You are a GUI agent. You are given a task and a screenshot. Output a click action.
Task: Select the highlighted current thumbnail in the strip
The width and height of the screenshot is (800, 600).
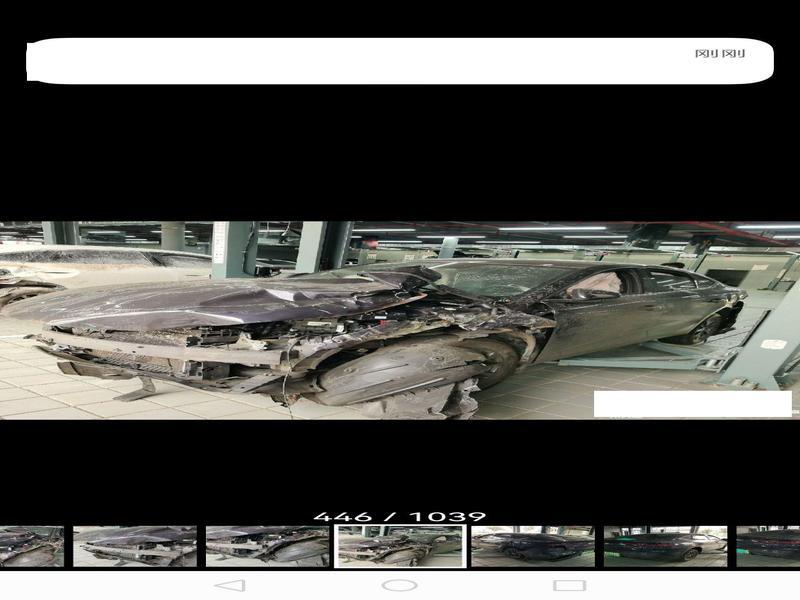click(400, 547)
